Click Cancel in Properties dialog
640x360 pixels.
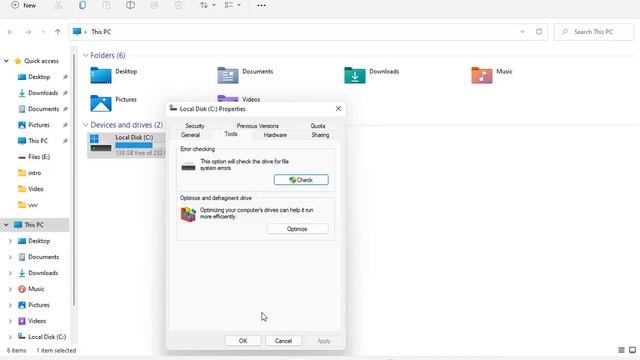(283, 341)
